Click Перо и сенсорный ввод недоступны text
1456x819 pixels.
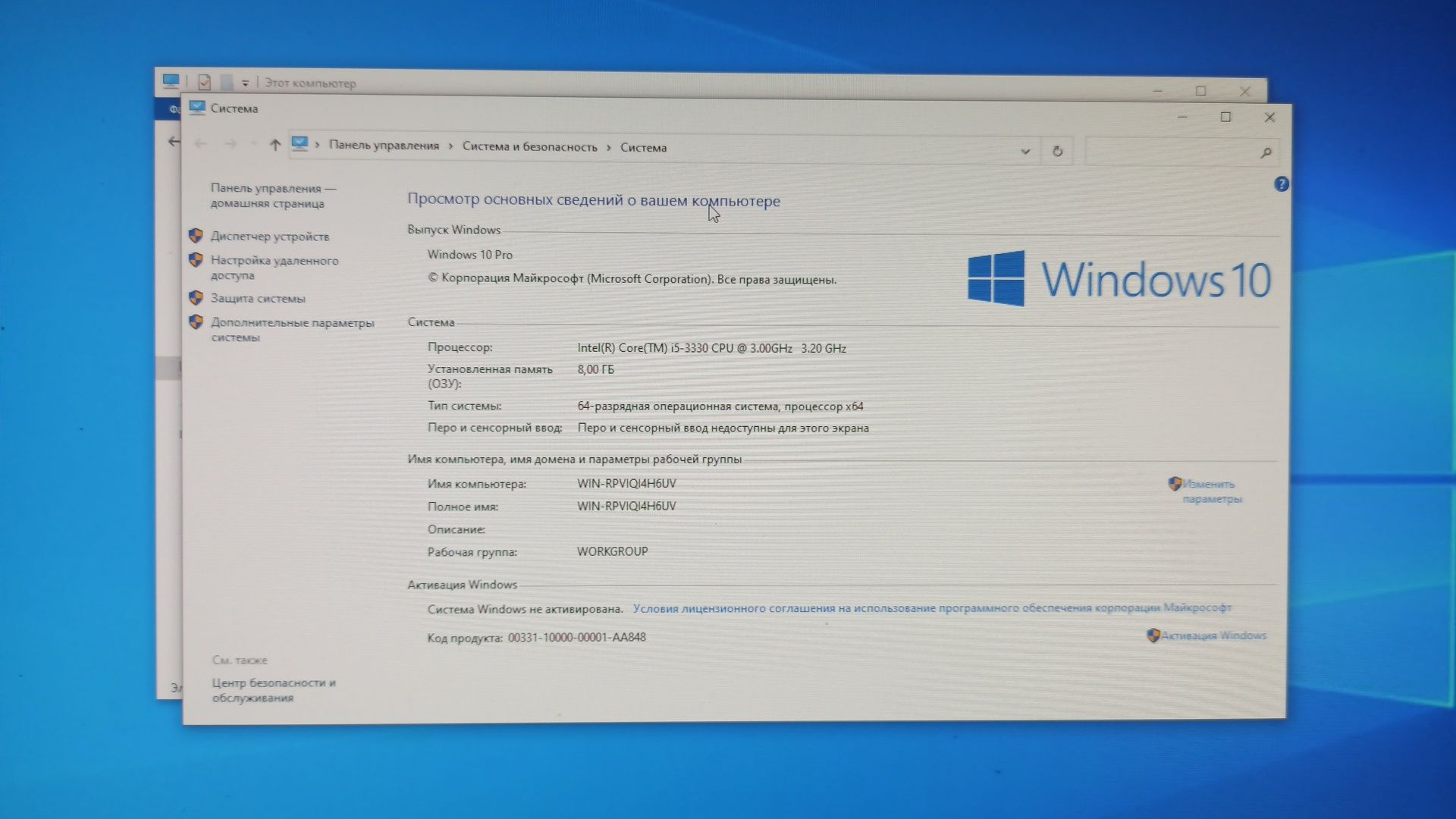coord(723,428)
